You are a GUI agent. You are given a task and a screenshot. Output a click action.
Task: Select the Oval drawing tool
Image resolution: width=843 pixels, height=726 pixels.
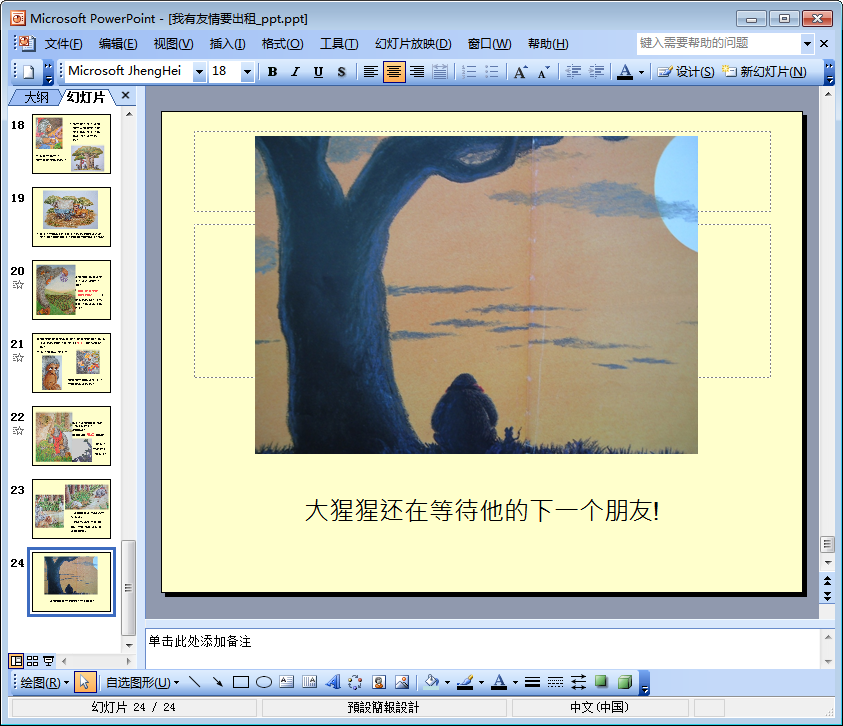[264, 682]
